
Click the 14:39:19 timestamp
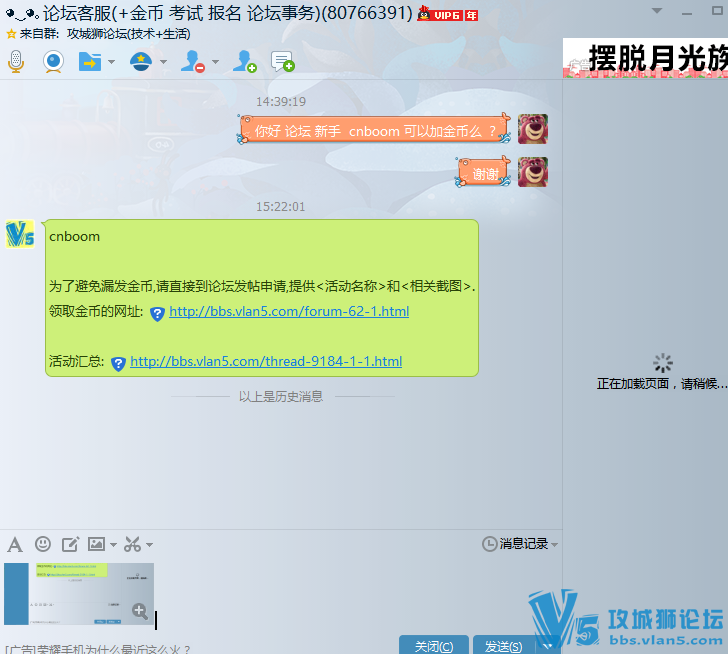[x=281, y=102]
